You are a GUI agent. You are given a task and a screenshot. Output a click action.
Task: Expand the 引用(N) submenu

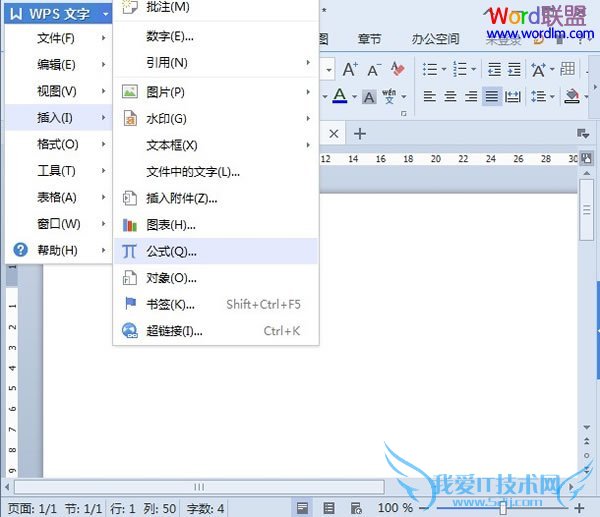point(216,63)
